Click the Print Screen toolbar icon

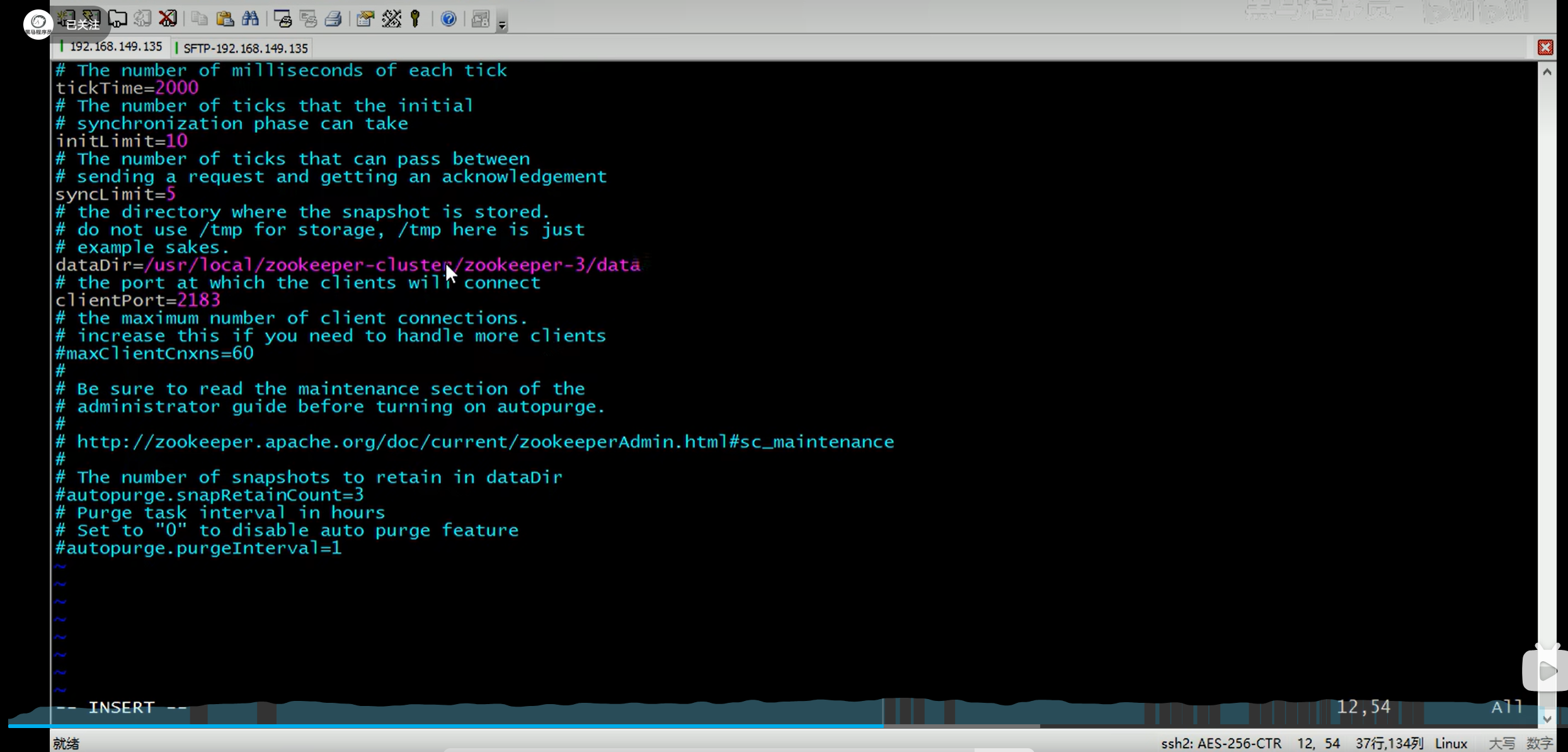(x=283, y=19)
